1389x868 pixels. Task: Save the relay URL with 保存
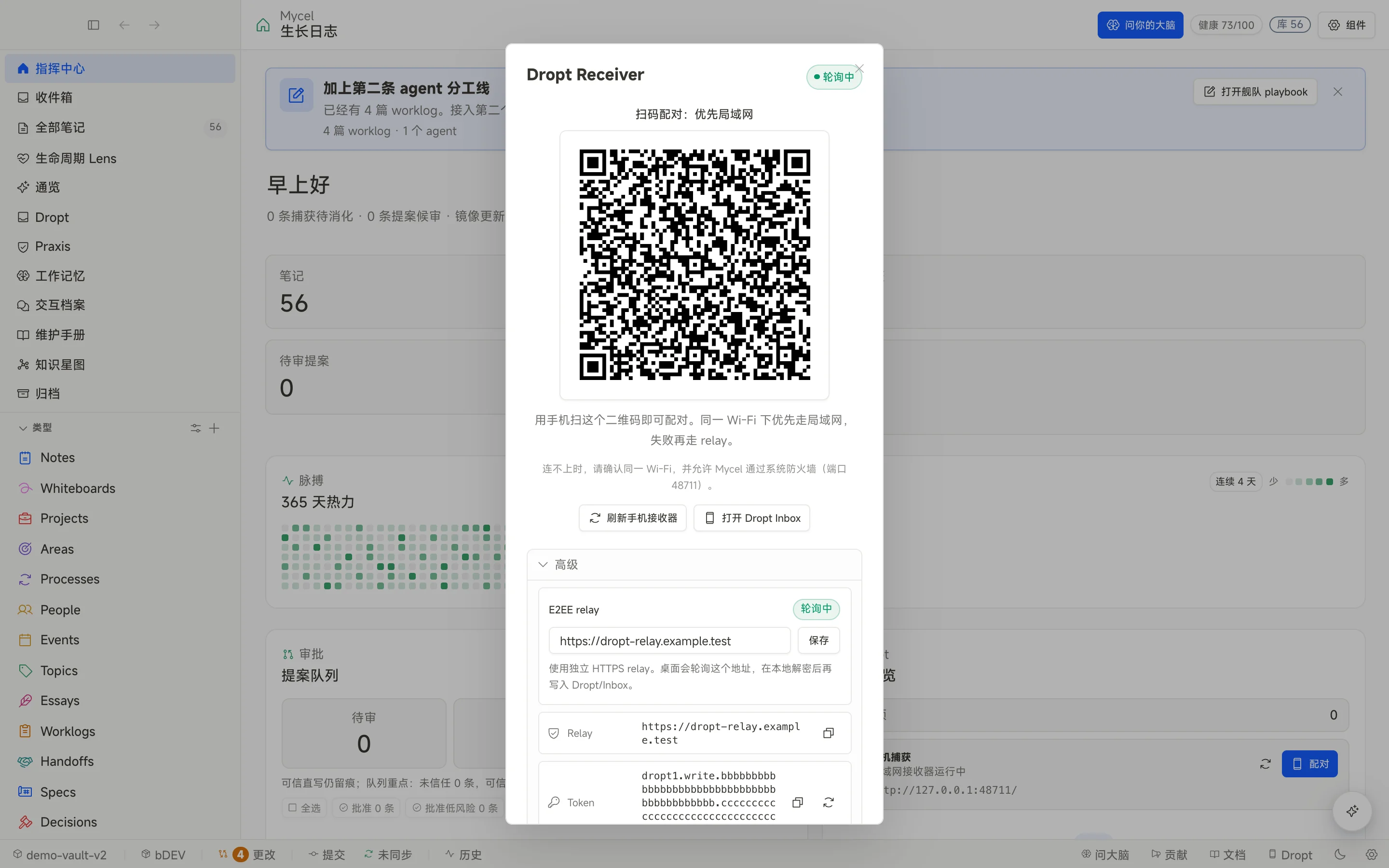[818, 641]
